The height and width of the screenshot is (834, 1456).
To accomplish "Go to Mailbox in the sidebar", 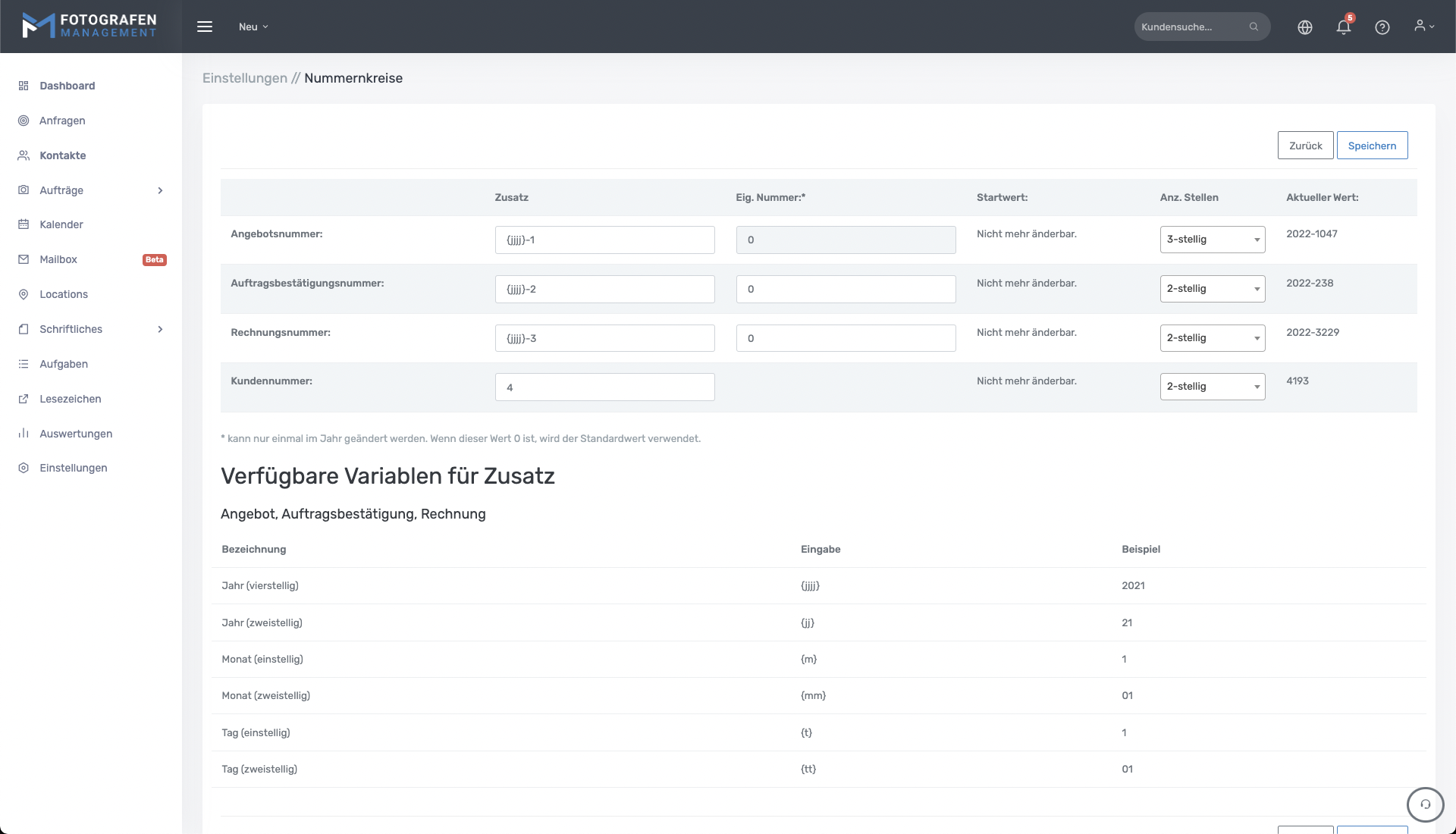I will tap(58, 259).
